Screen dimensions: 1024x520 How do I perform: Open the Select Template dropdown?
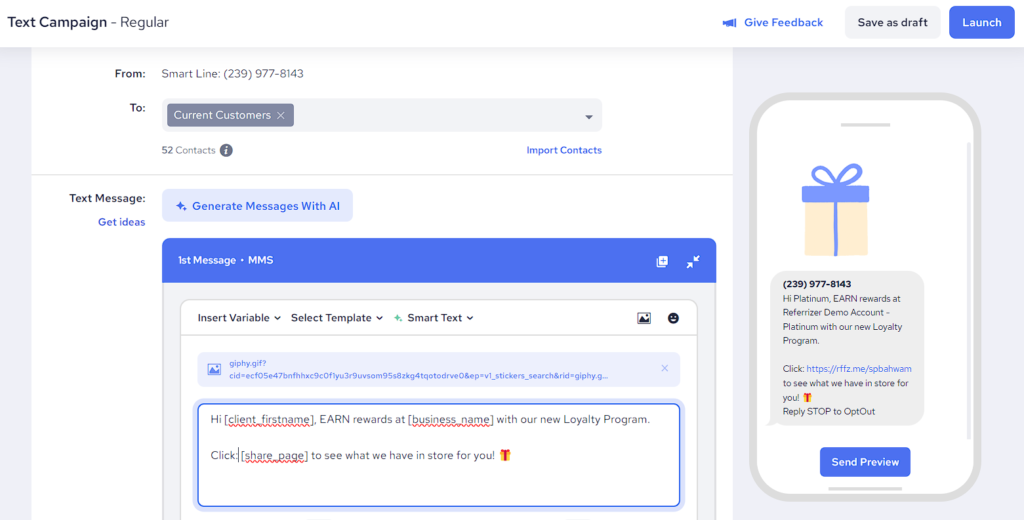tap(337, 318)
